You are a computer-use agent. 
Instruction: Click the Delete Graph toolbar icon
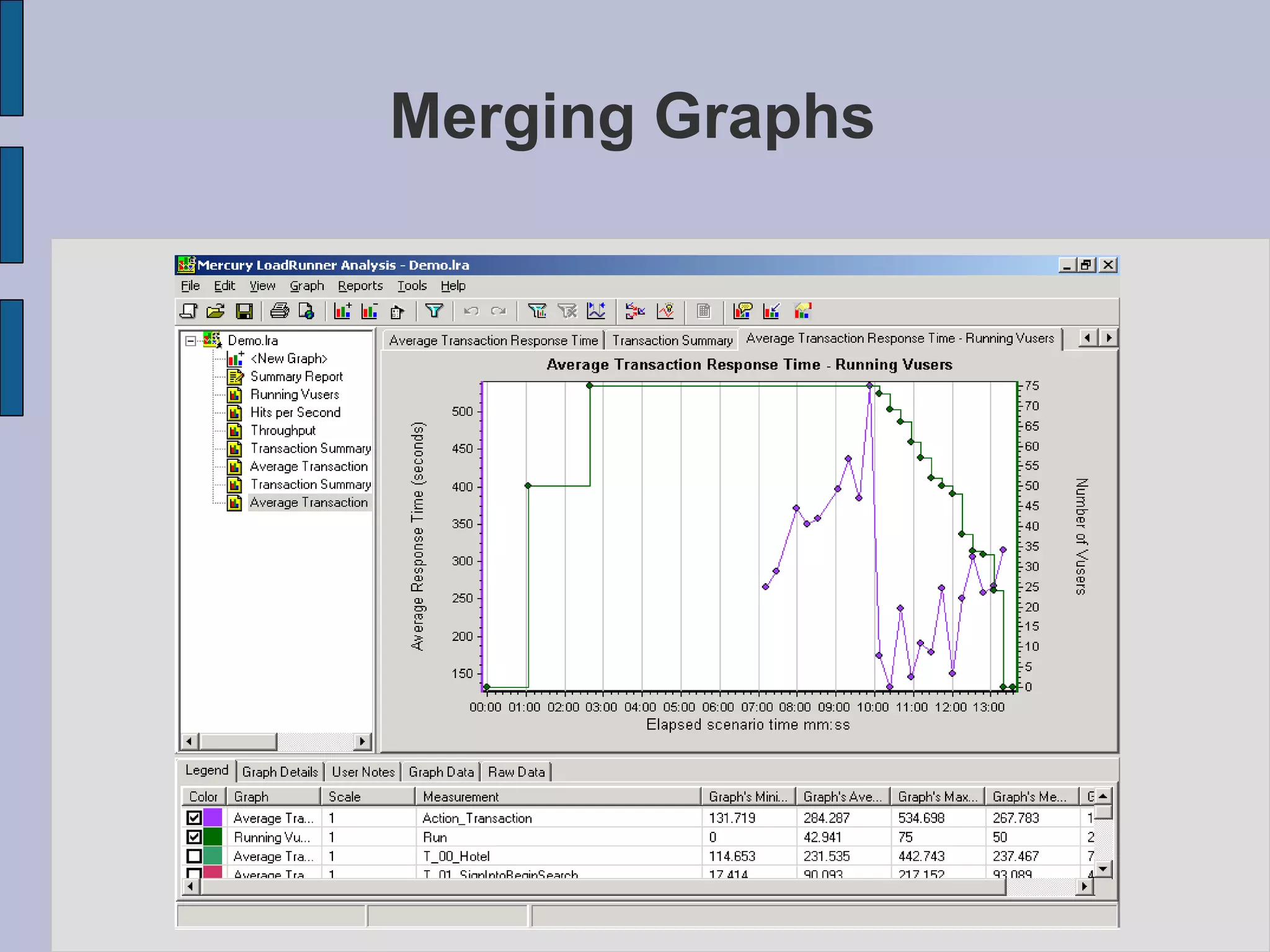tap(370, 311)
